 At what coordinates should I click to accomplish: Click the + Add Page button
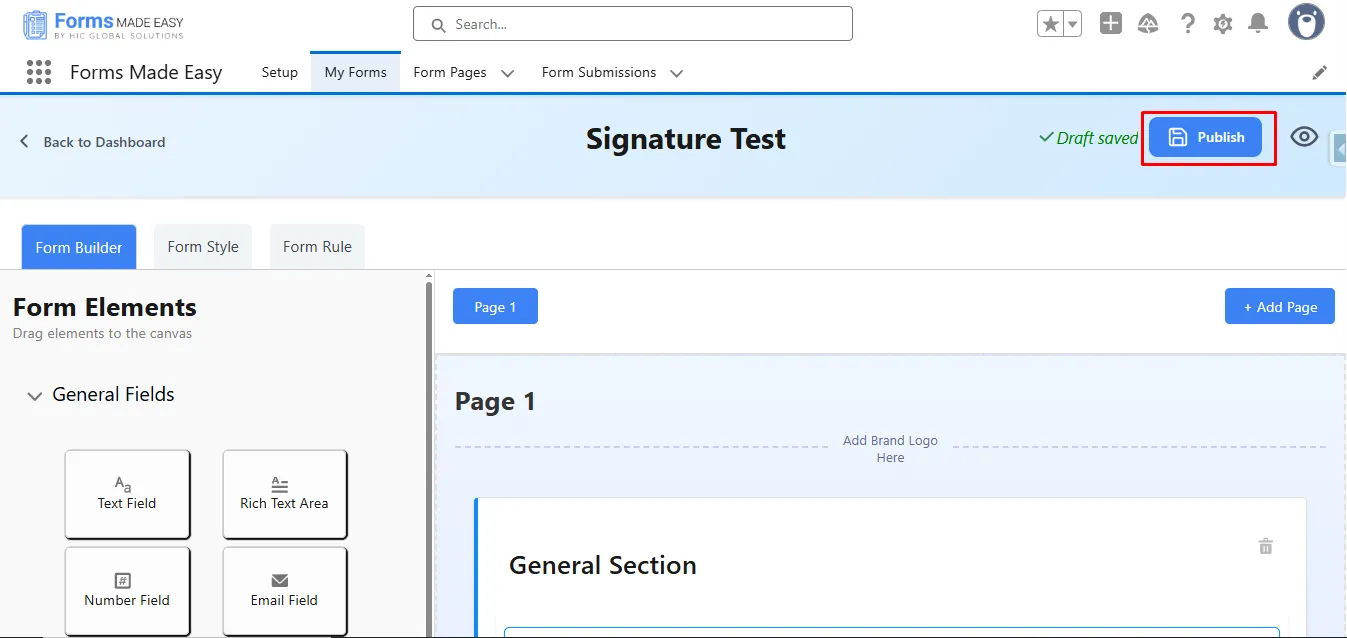[x=1280, y=307]
